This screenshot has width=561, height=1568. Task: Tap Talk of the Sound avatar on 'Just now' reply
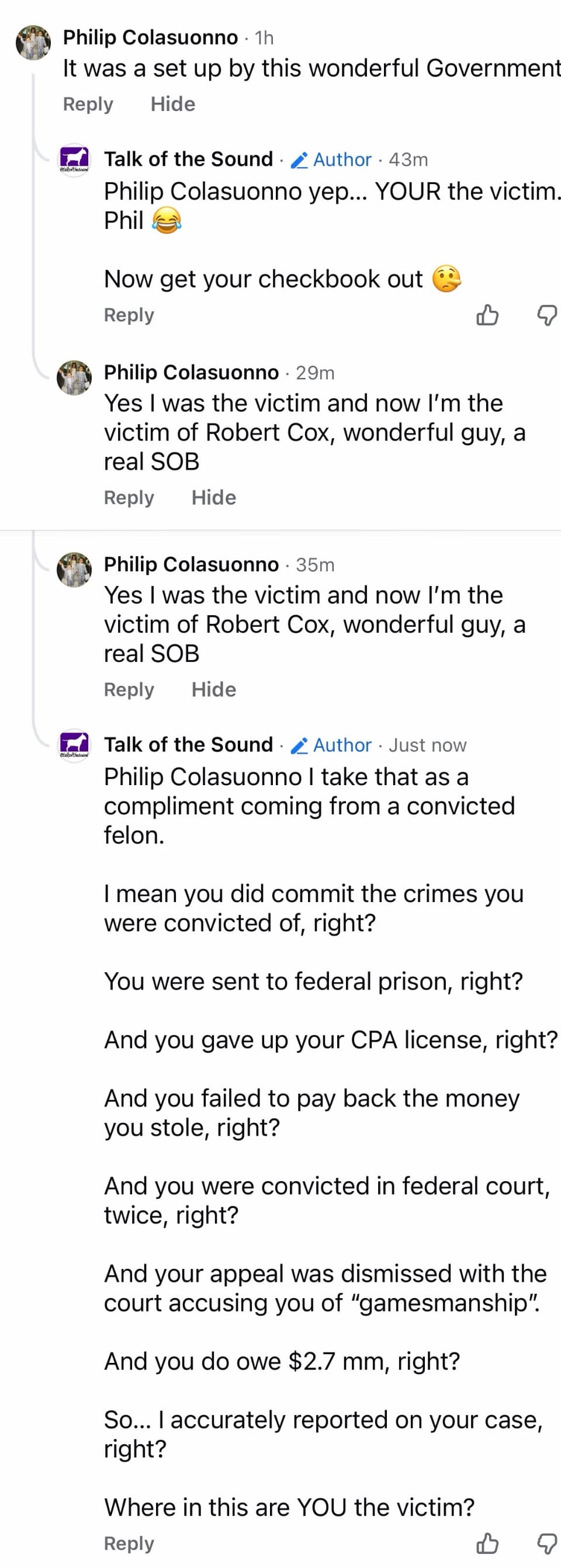74,745
